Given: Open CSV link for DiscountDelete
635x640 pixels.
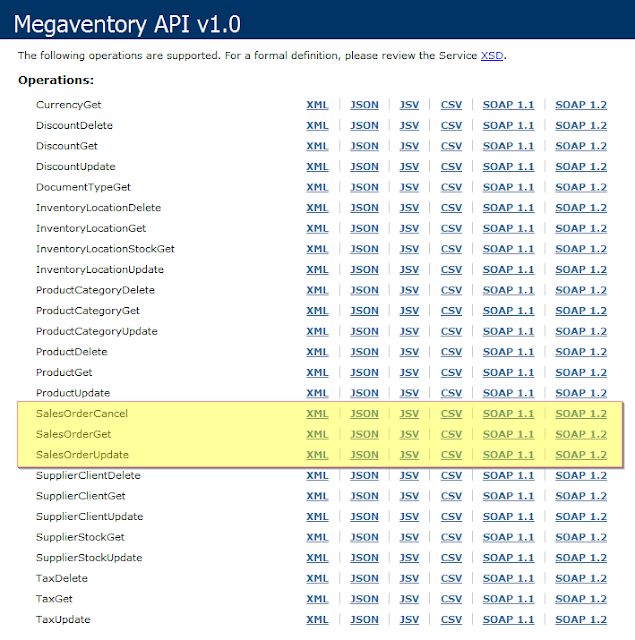Looking at the screenshot, I should pos(451,125).
